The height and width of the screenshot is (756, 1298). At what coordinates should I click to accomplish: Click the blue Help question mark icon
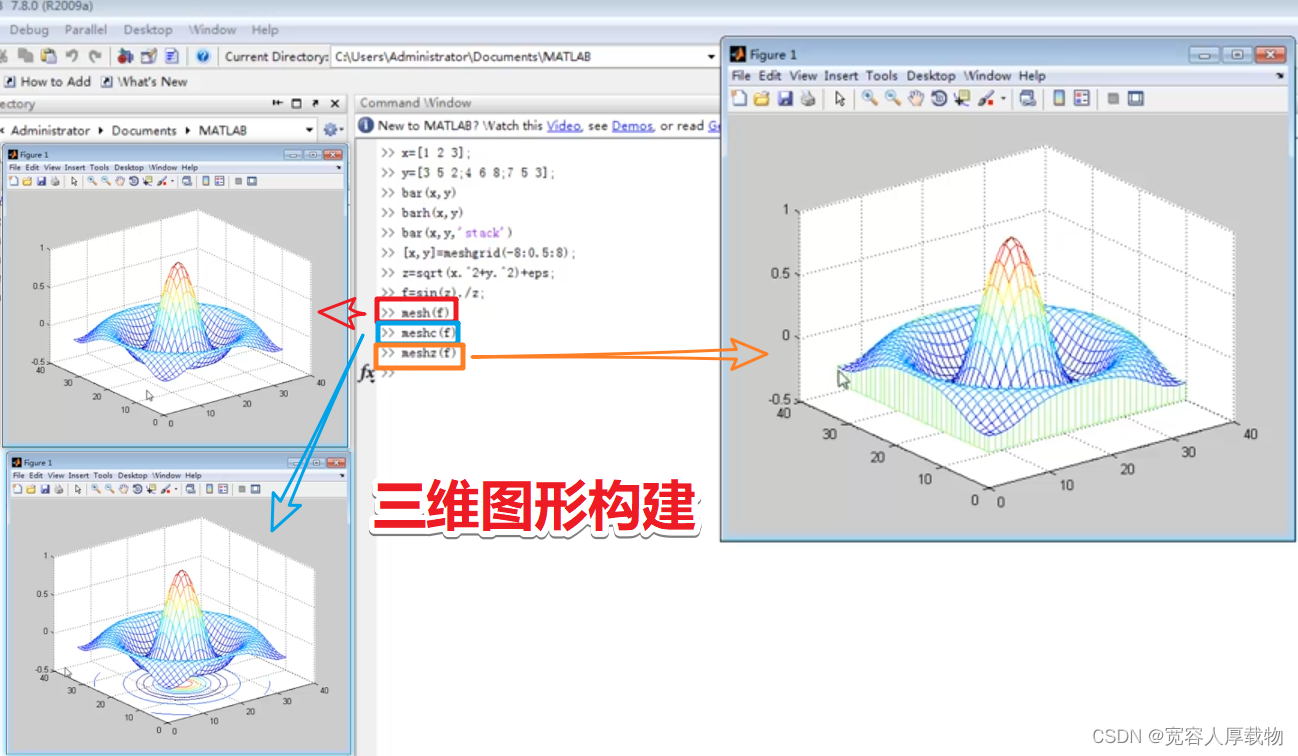click(x=203, y=56)
